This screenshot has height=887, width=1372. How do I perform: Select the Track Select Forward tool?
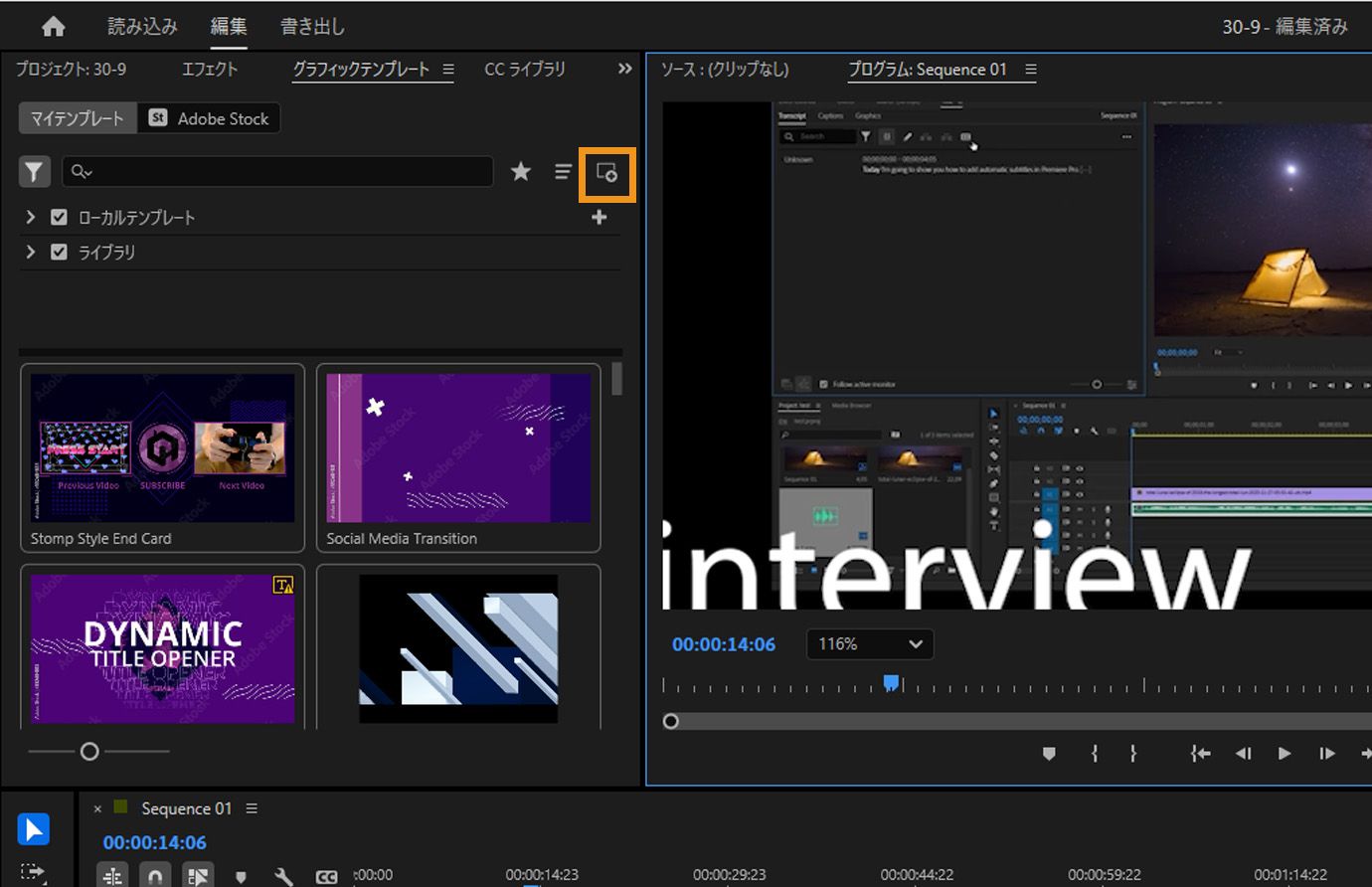tap(33, 872)
